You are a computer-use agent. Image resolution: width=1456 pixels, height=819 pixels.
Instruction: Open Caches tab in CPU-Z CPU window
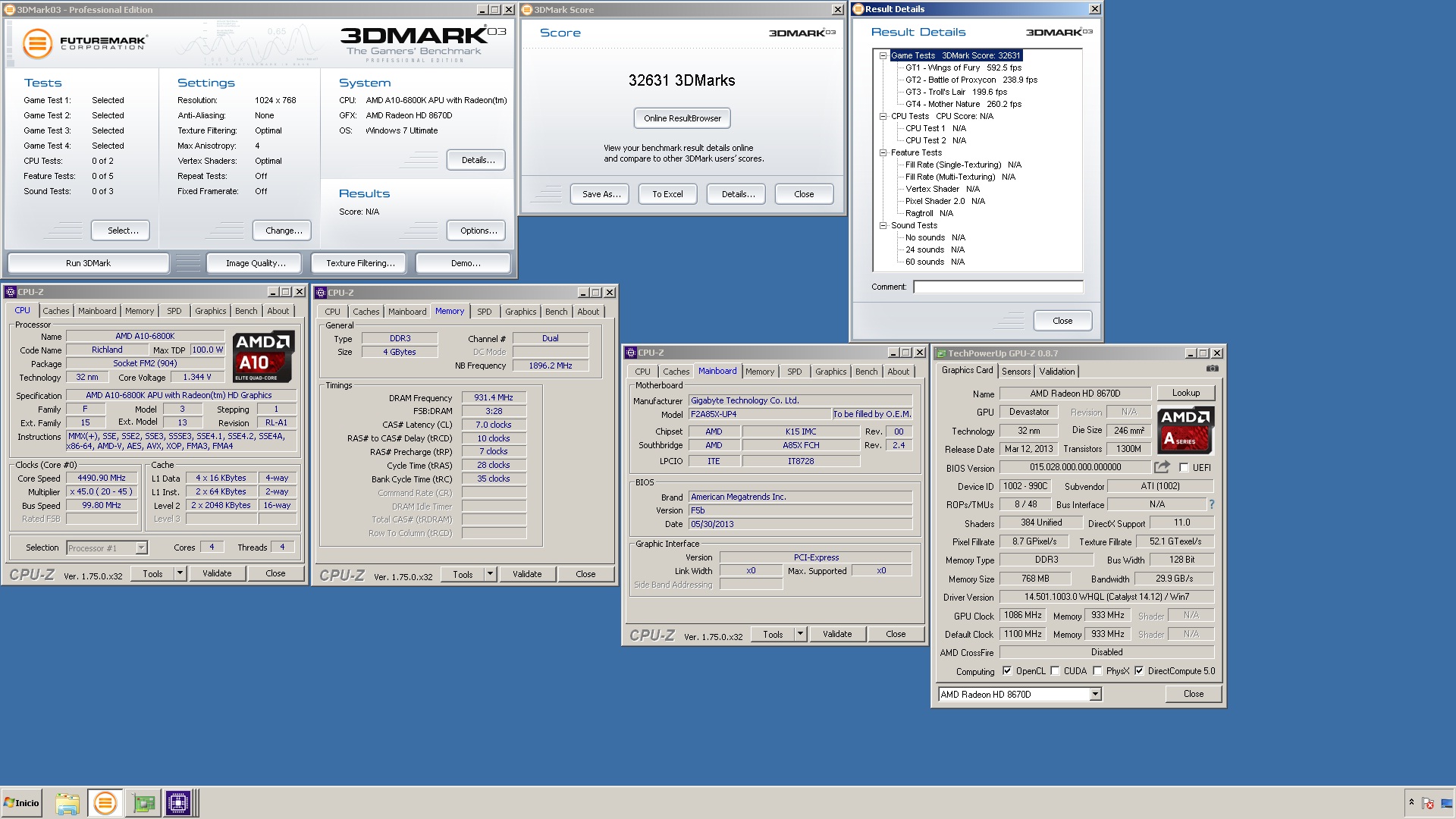click(55, 311)
